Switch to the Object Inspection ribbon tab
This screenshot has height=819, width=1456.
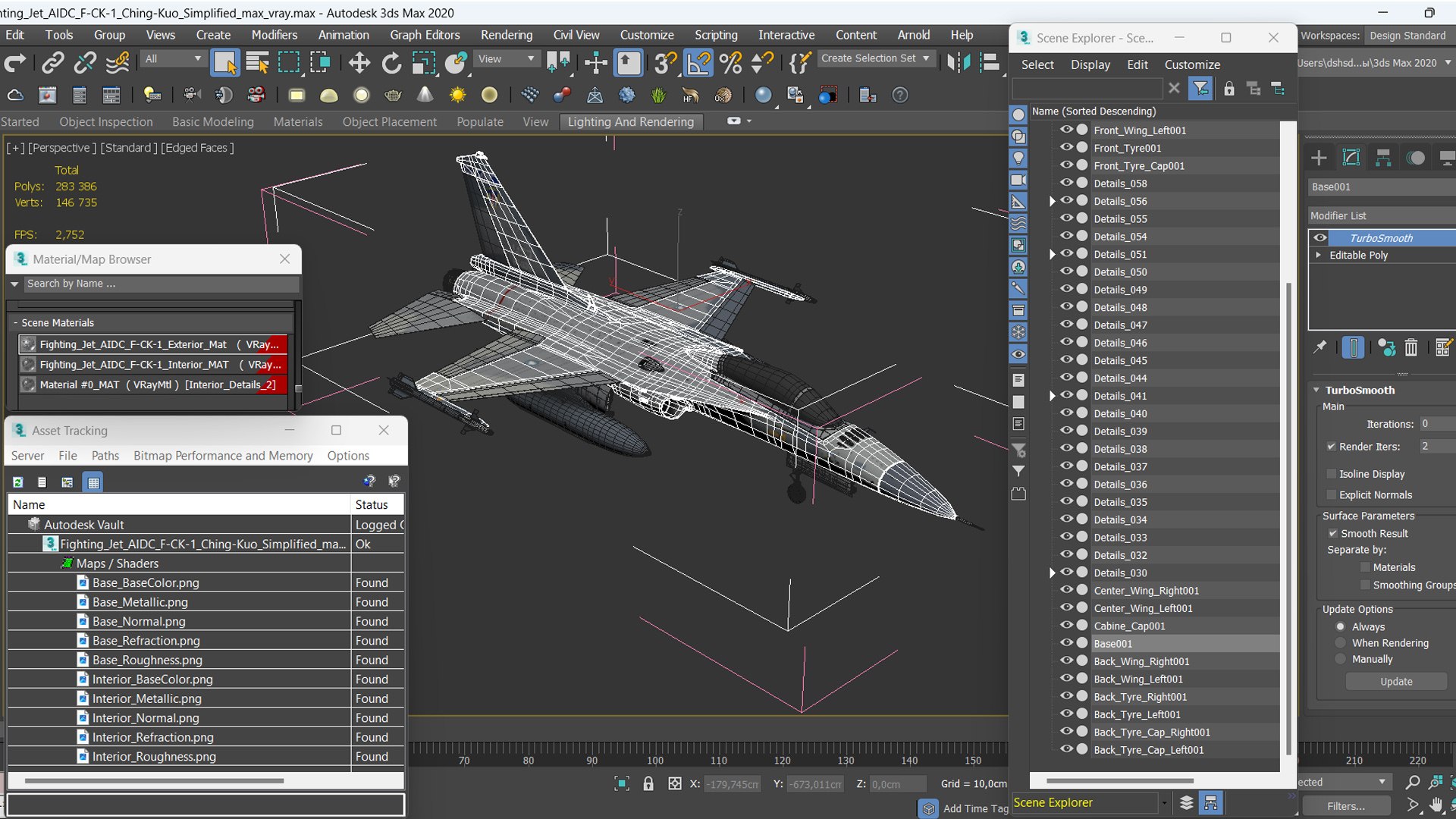point(106,122)
